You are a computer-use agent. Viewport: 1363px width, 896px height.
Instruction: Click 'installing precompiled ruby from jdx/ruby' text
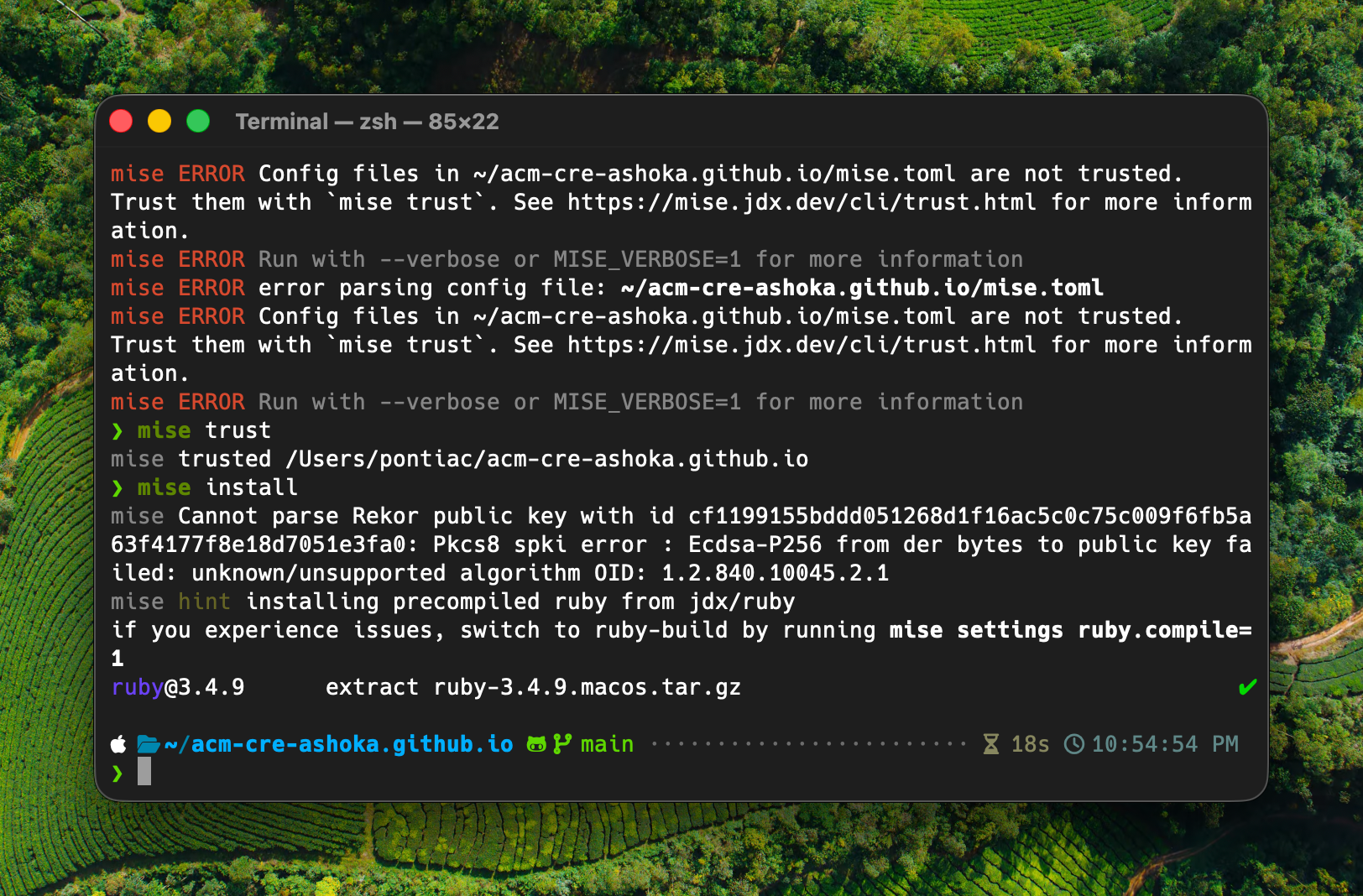pyautogui.click(x=520, y=602)
